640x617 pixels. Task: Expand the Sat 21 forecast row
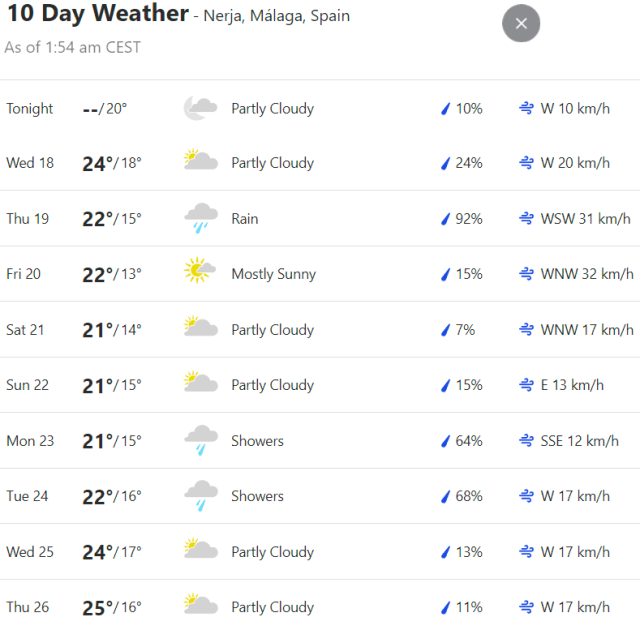tap(320, 330)
